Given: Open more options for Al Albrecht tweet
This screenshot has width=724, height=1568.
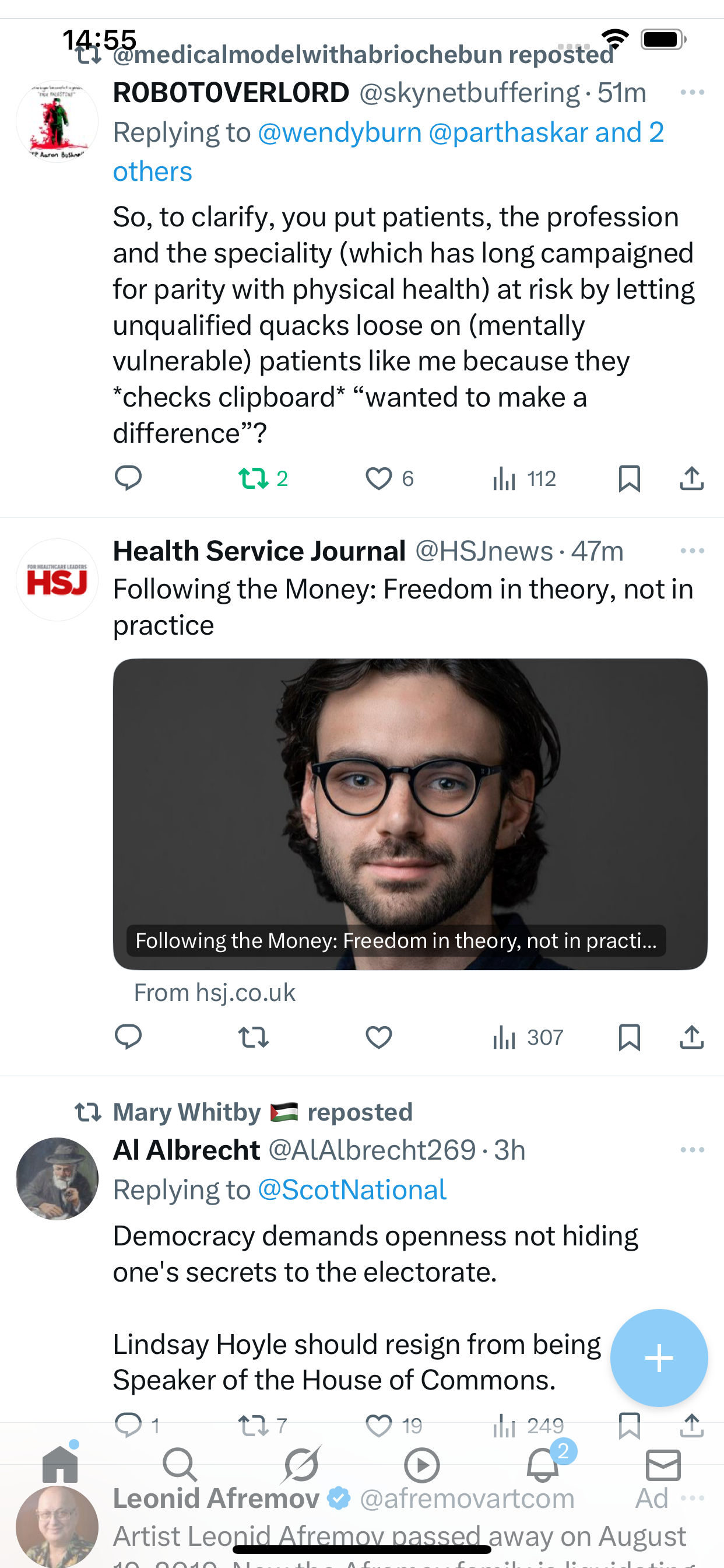Looking at the screenshot, I should (x=692, y=1150).
